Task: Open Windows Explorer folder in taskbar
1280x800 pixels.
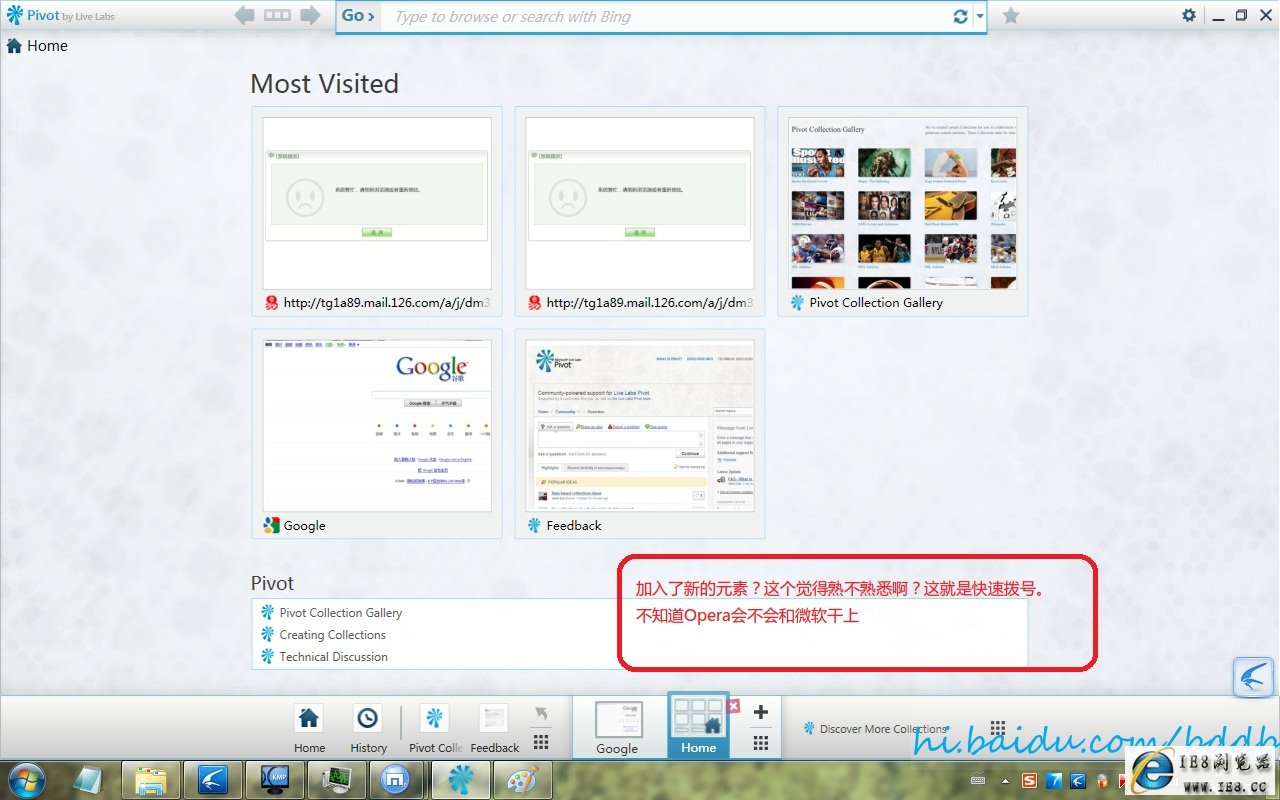Action: [151, 780]
